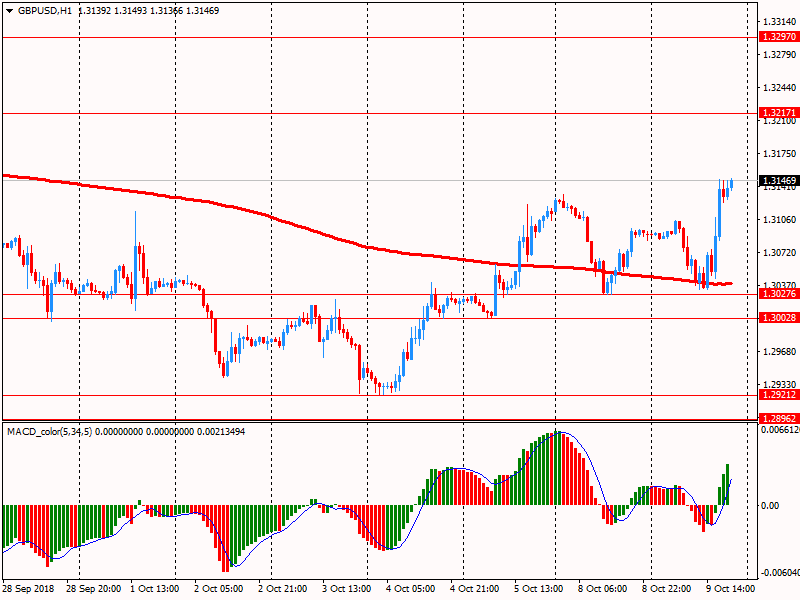Click the 1.31060 price axis value
This screenshot has height=600, width=800.
click(x=779, y=219)
